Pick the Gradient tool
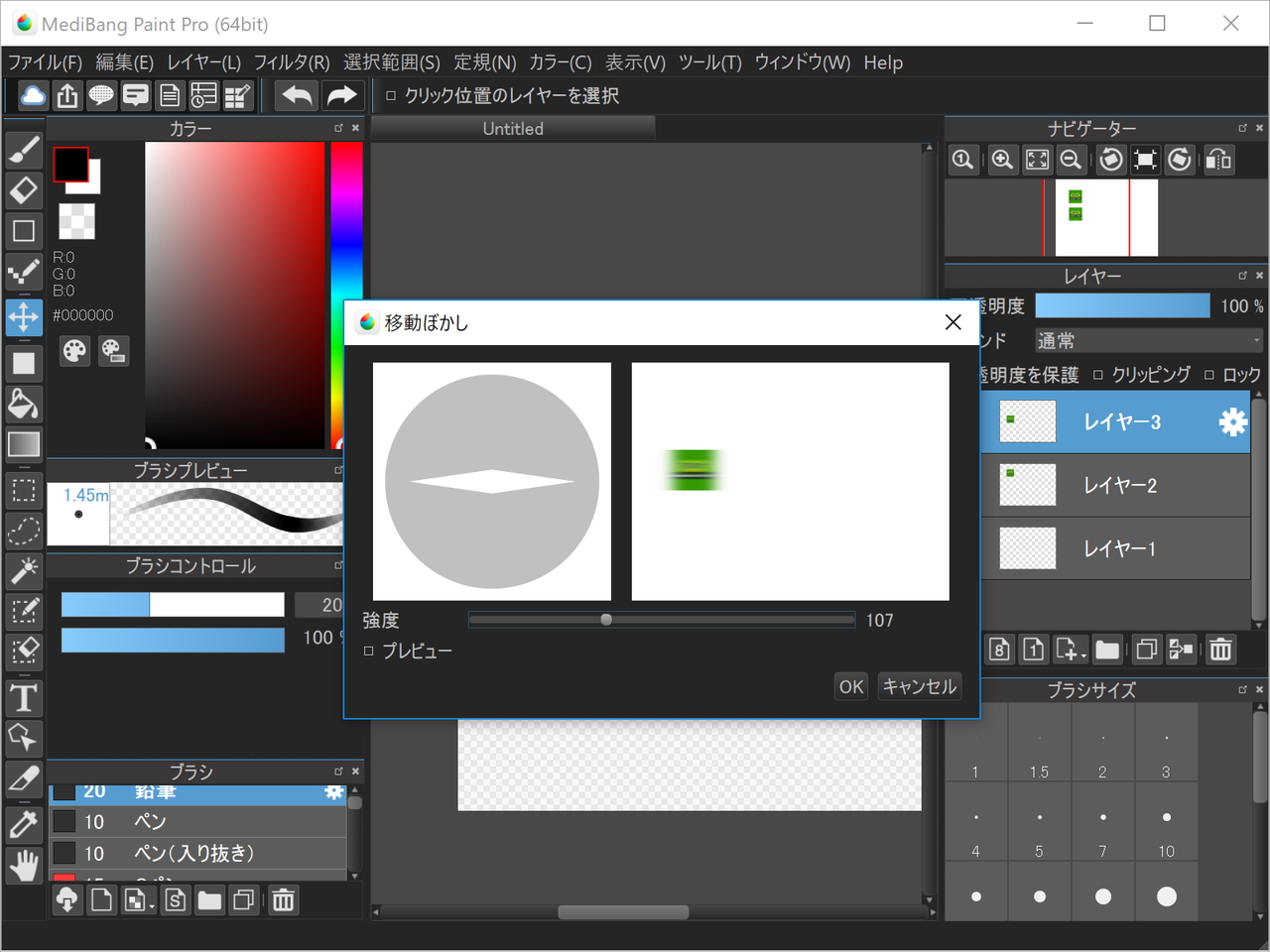This screenshot has width=1270, height=952. (x=24, y=444)
